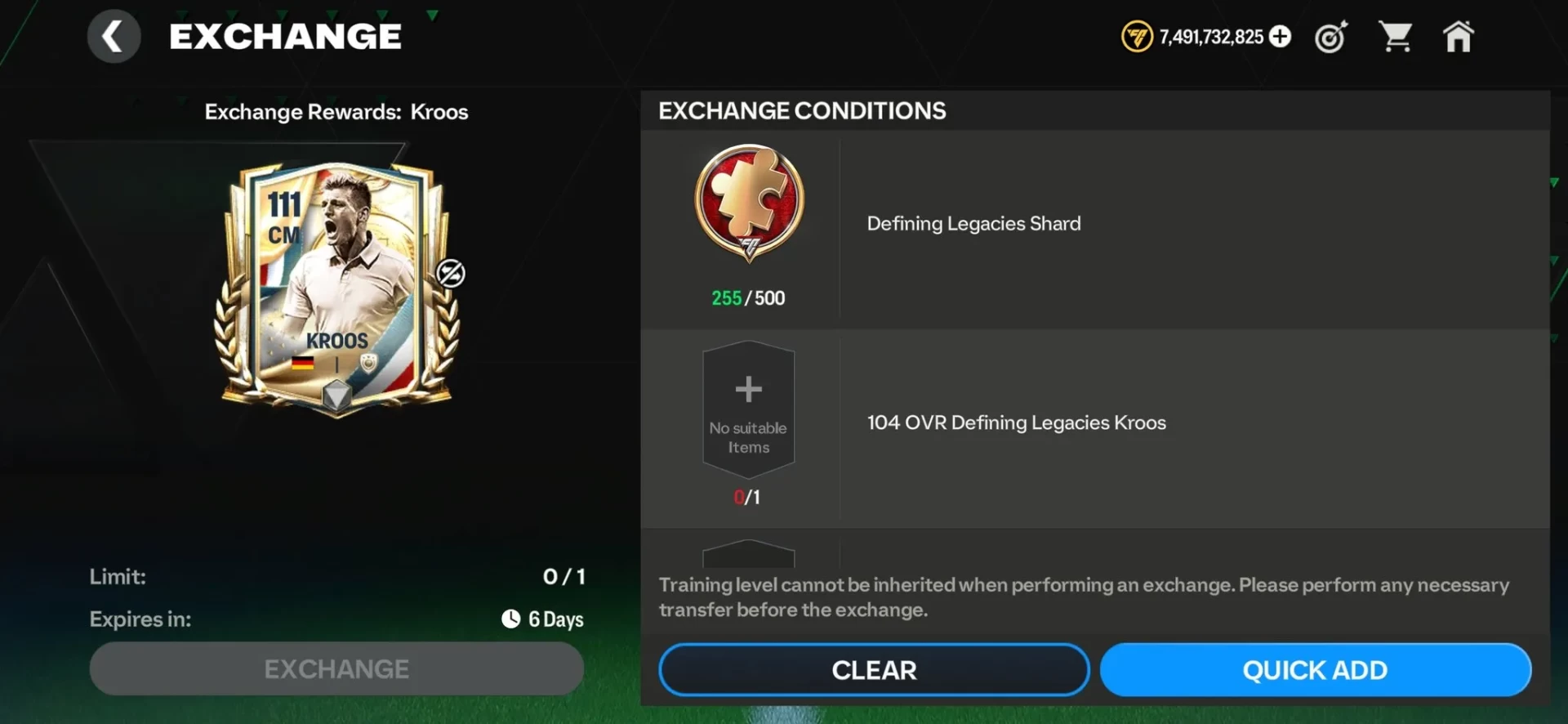Viewport: 1568px width, 724px height.
Task: Click the QUICK ADD button
Action: coord(1315,670)
